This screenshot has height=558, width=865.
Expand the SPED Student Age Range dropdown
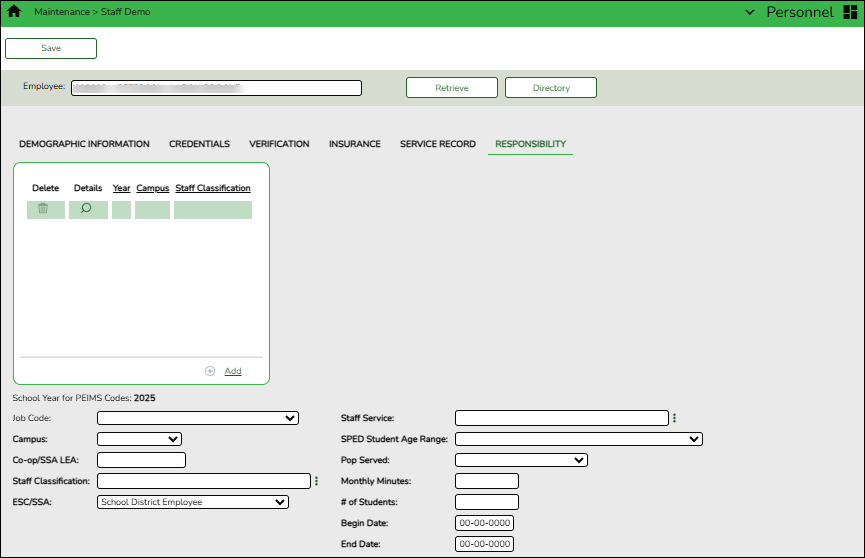(579, 439)
